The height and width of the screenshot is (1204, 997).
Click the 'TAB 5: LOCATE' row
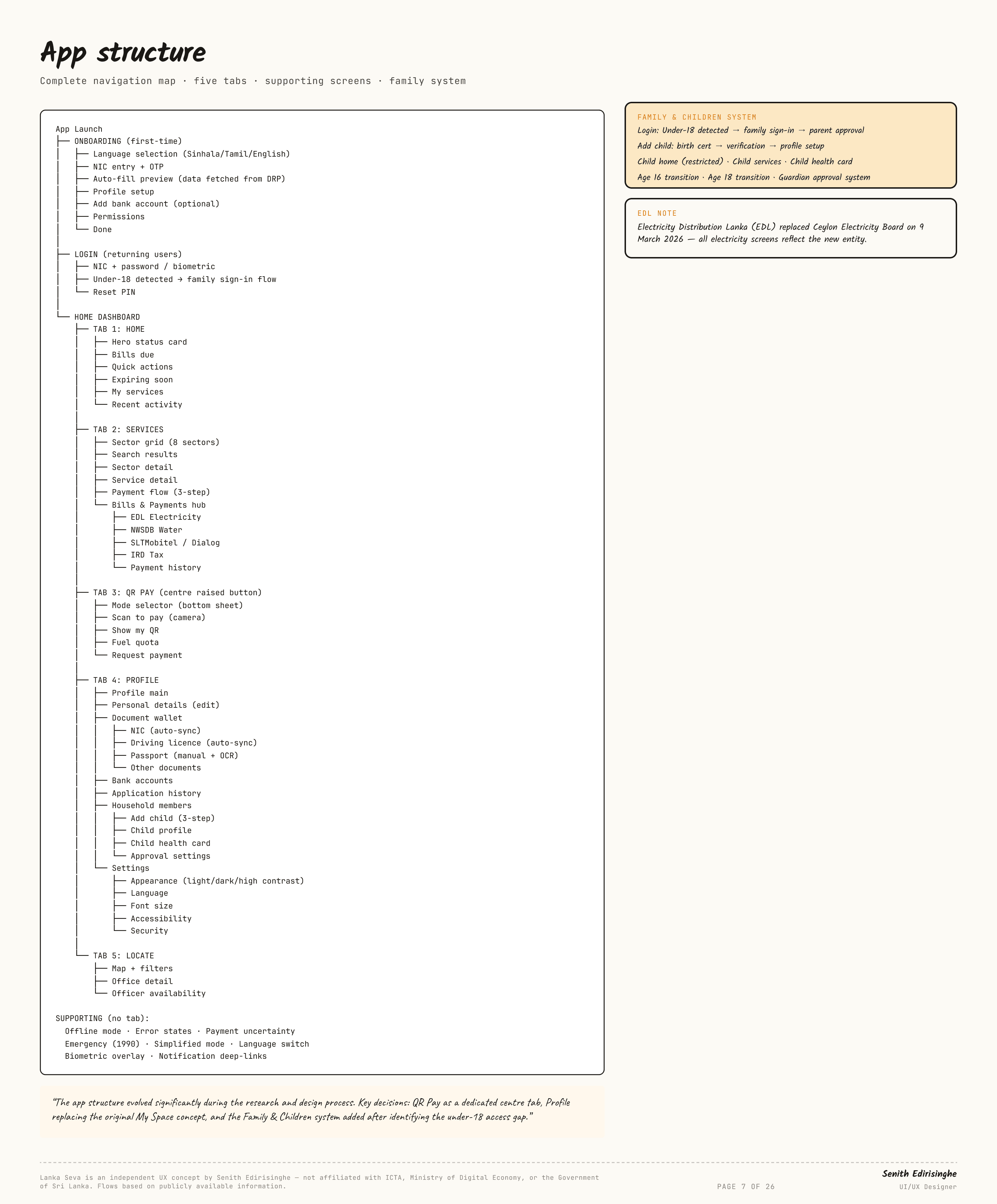pyautogui.click(x=124, y=956)
